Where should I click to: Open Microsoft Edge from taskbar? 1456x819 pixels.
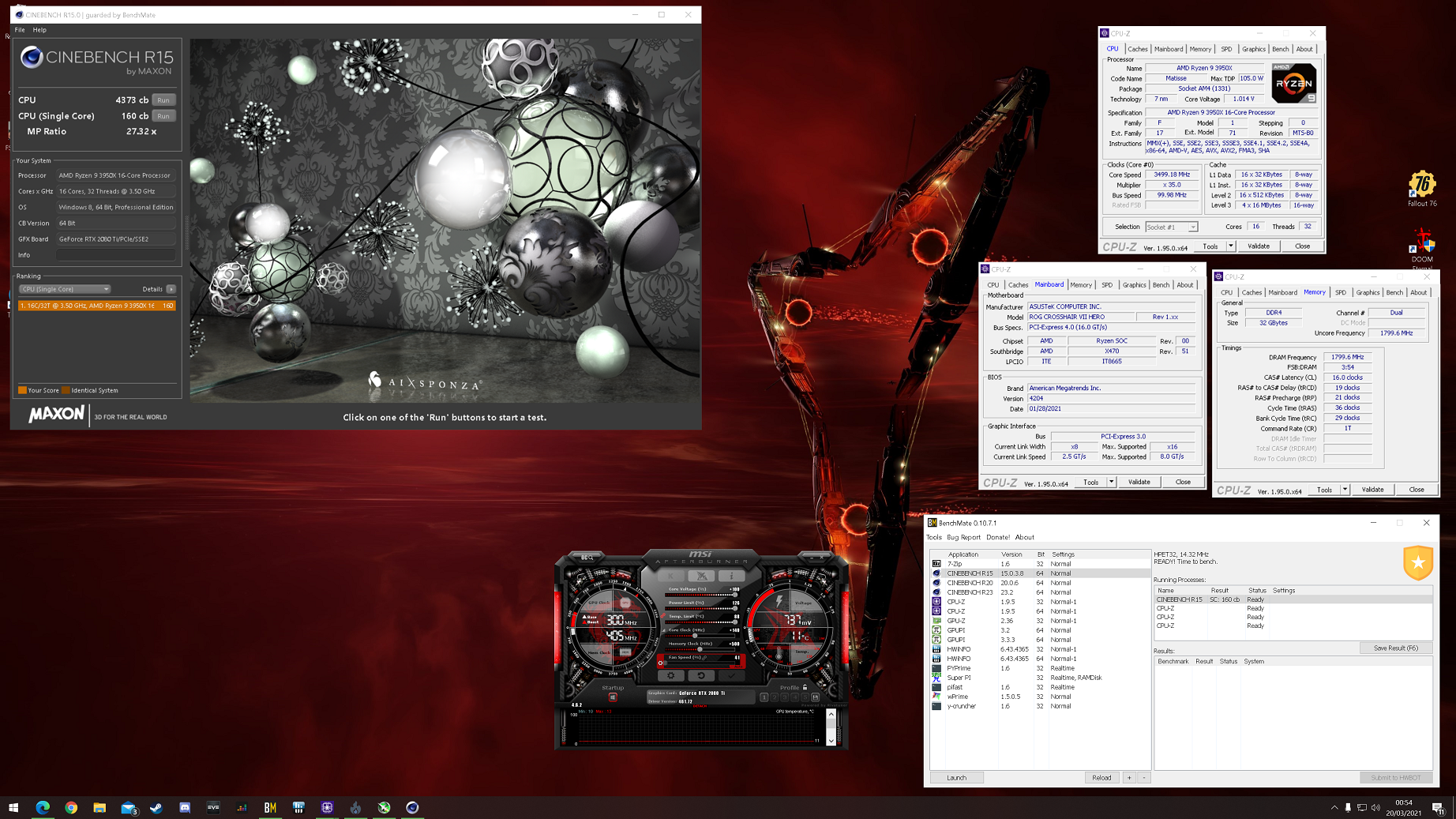(43, 807)
